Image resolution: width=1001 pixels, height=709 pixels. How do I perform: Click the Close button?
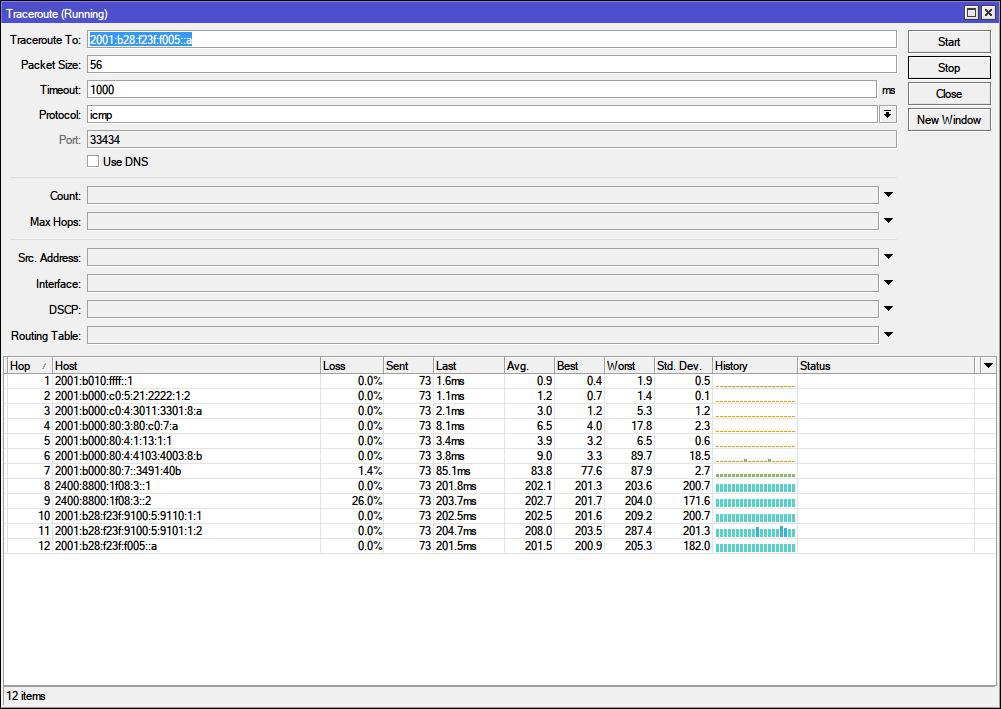(x=949, y=94)
